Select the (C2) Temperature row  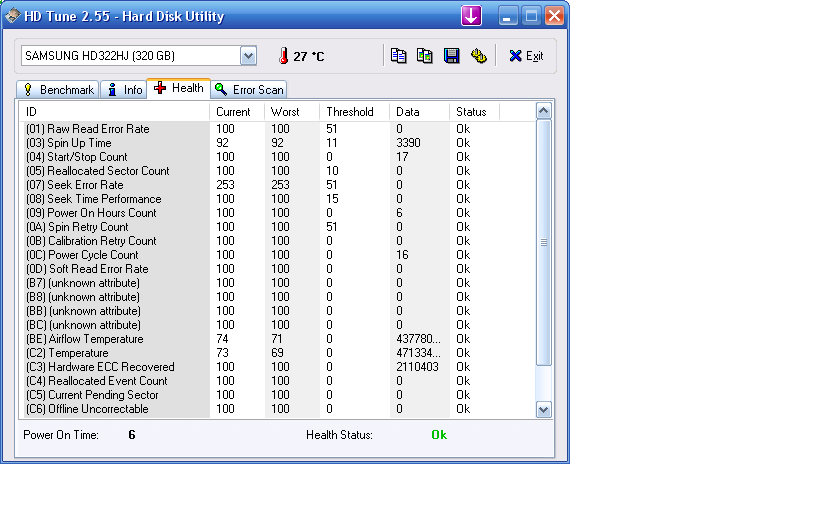click(277, 352)
